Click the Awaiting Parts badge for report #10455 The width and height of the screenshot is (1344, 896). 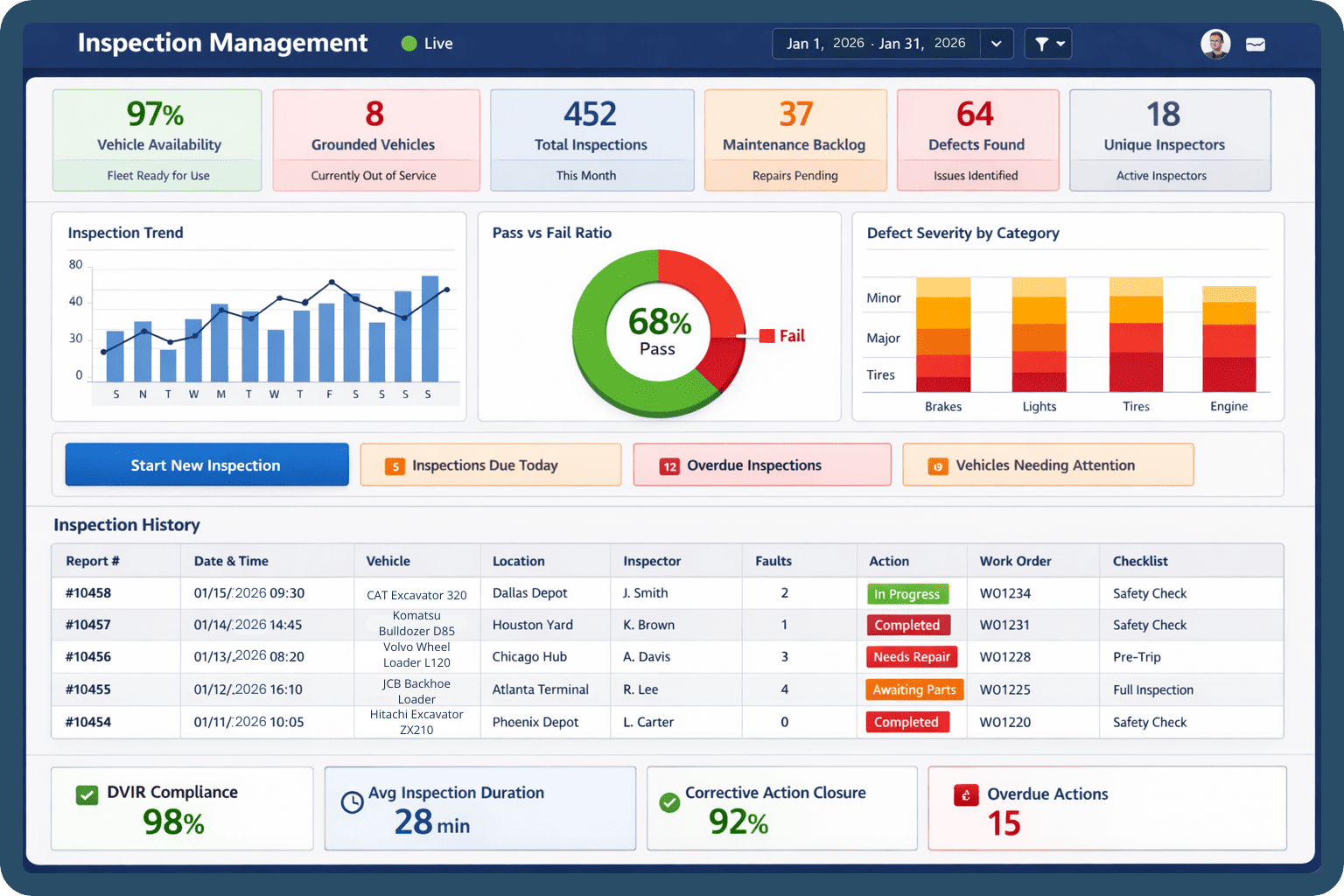[x=913, y=689]
